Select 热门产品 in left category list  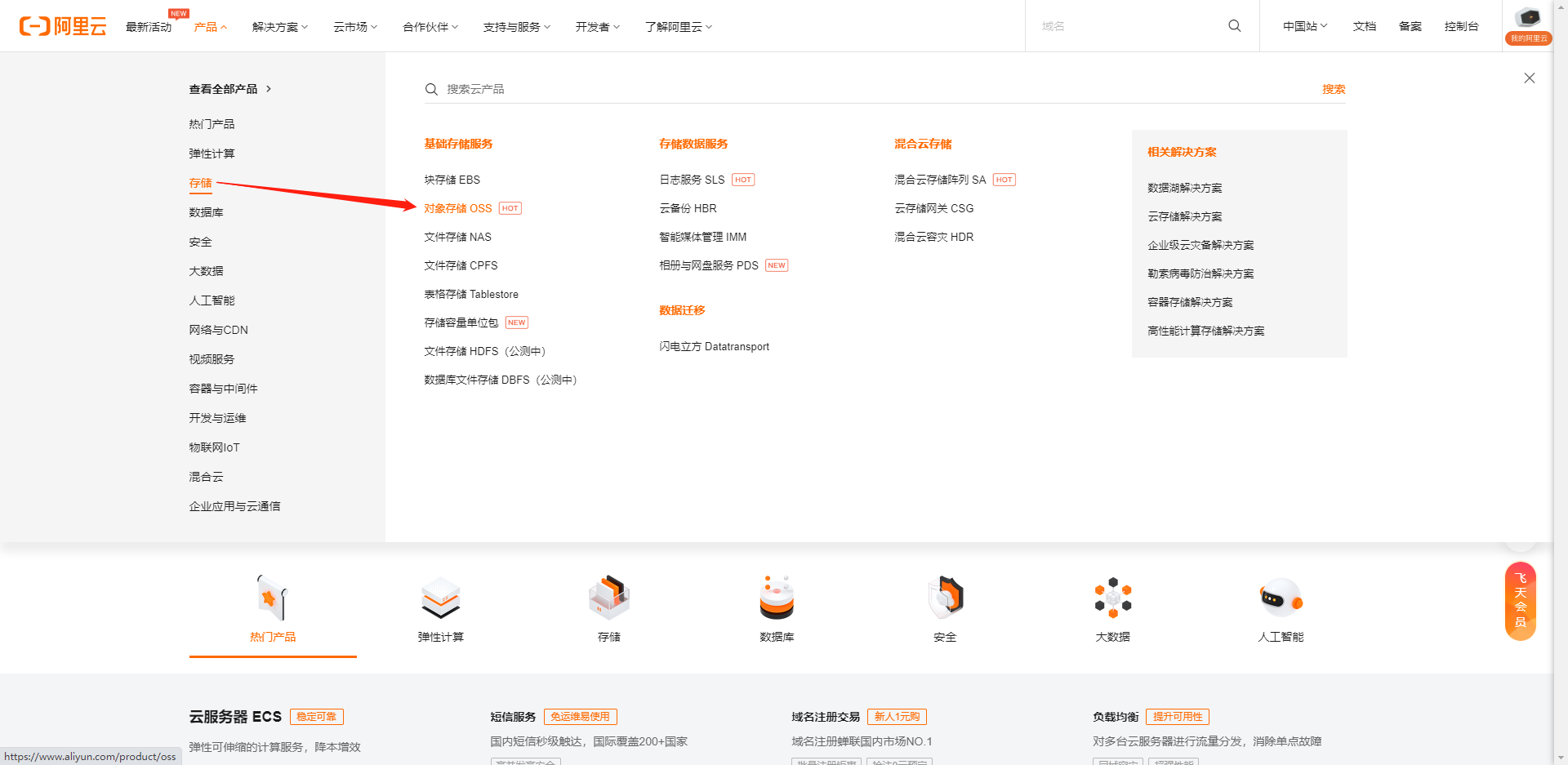(x=212, y=124)
